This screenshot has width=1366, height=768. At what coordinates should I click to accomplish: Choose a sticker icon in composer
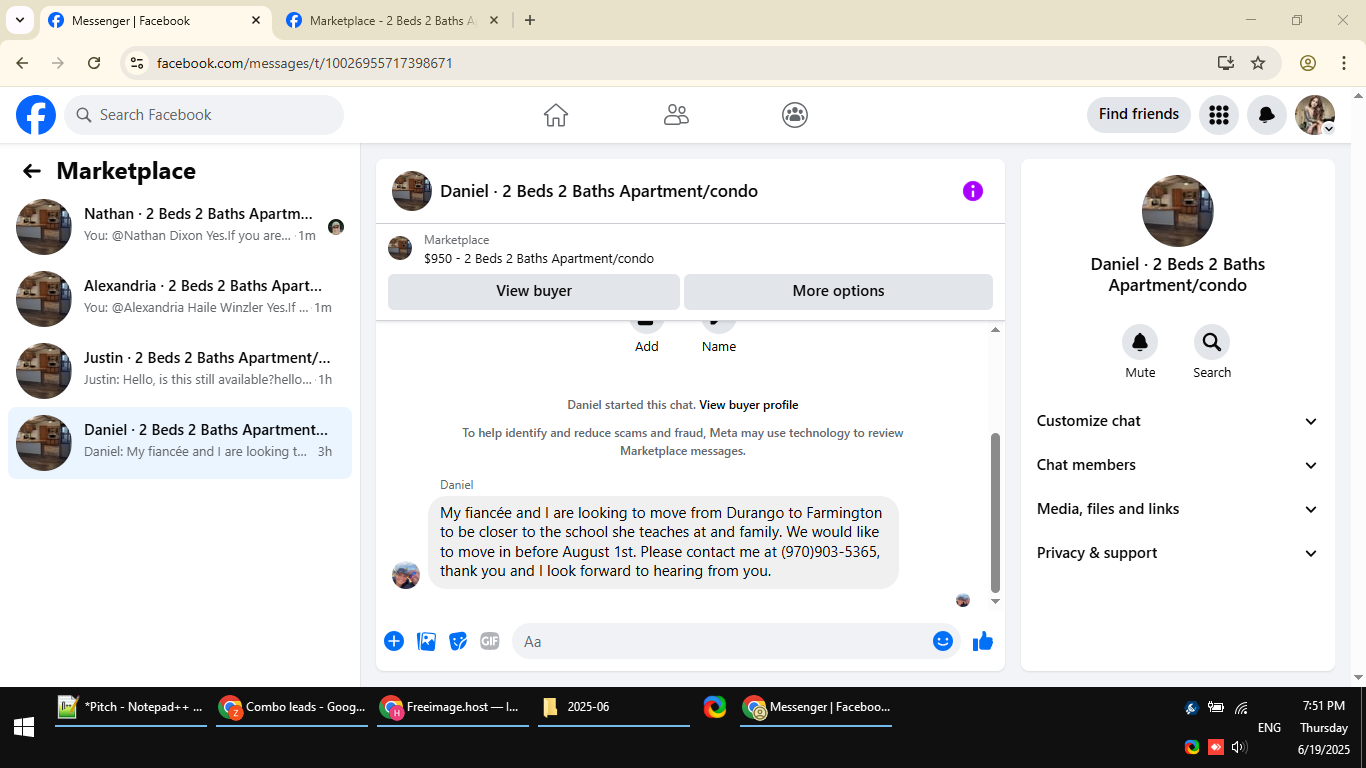[458, 641]
